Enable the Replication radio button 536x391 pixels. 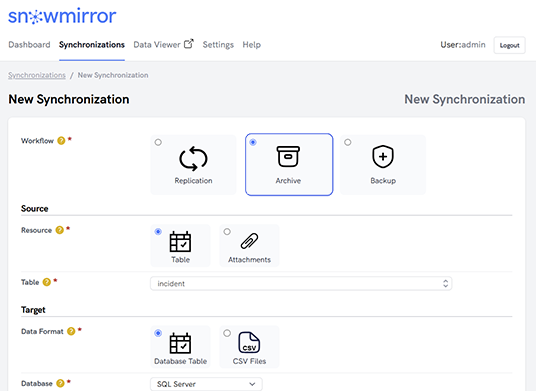[158, 142]
